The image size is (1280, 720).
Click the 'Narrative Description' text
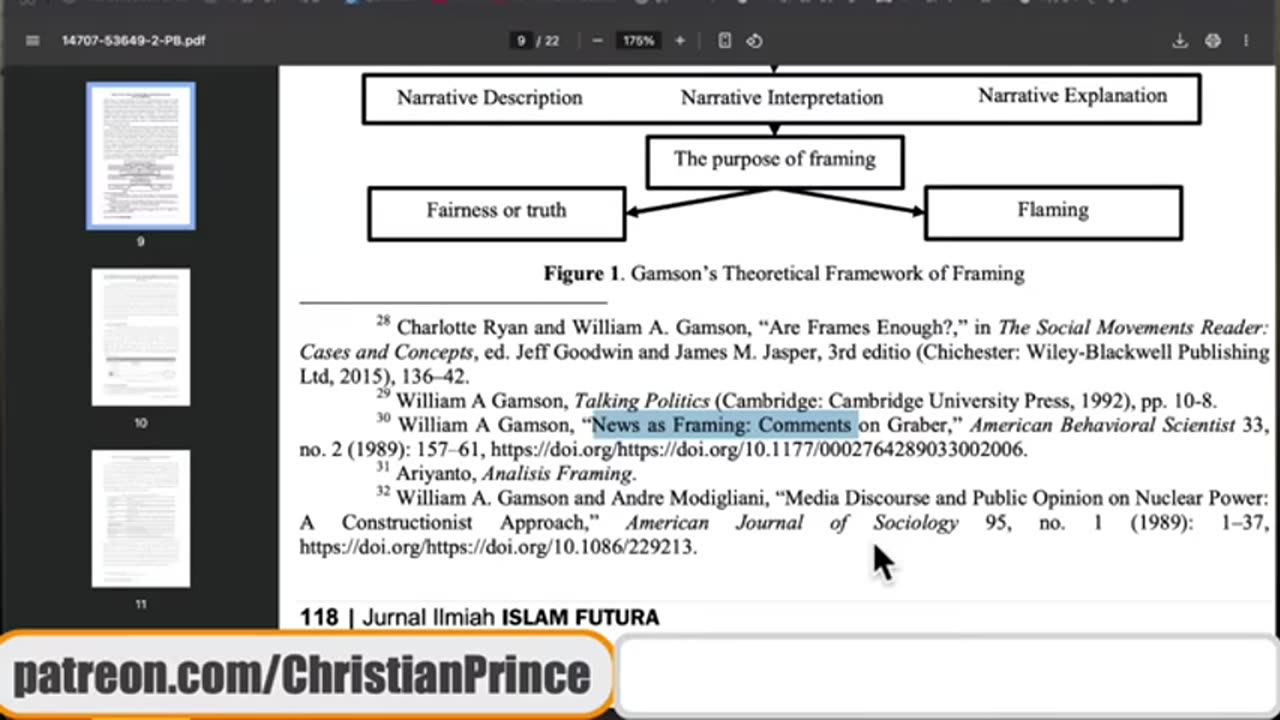point(489,98)
